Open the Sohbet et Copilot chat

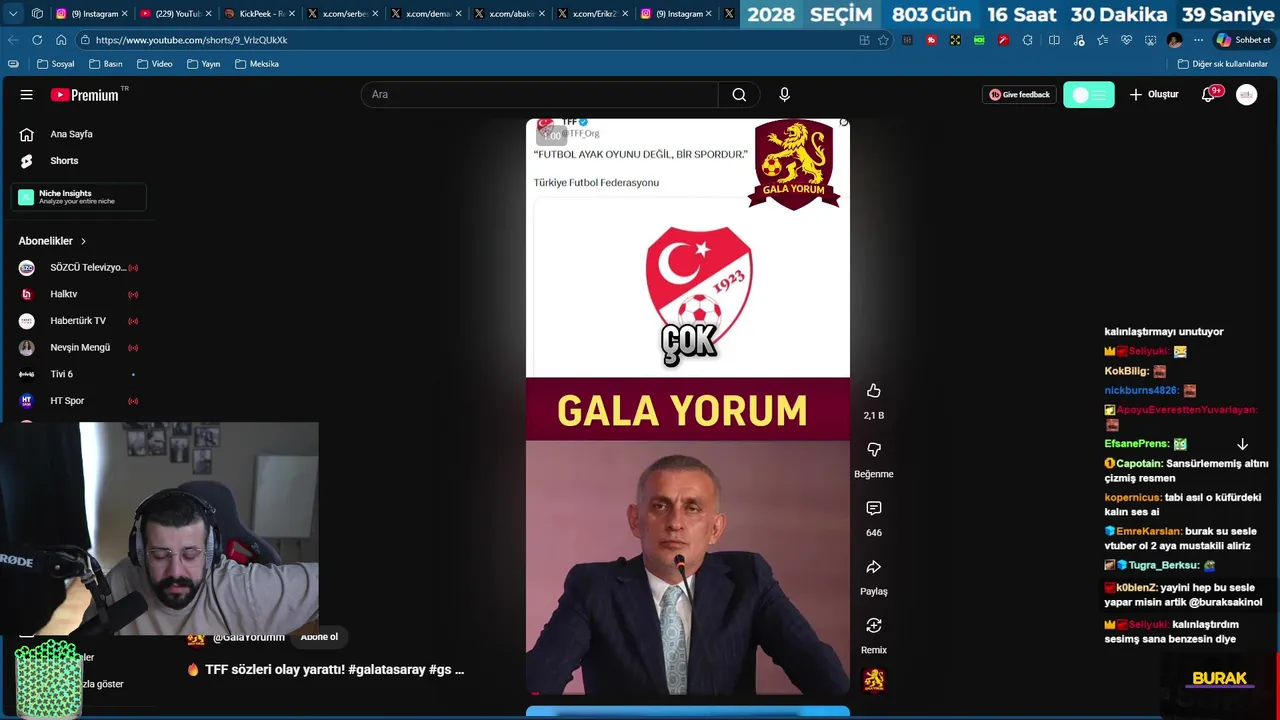pyautogui.click(x=1243, y=40)
